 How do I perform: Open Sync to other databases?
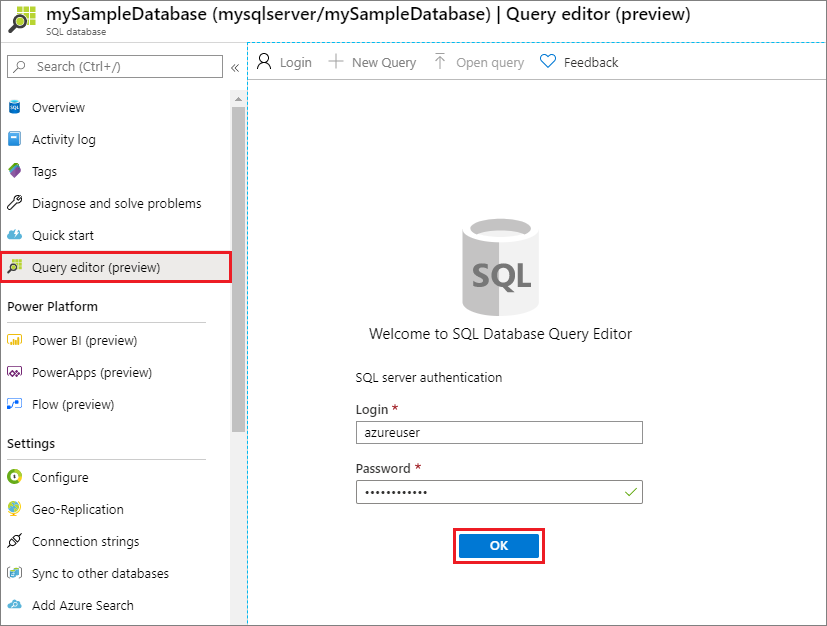tap(100, 573)
